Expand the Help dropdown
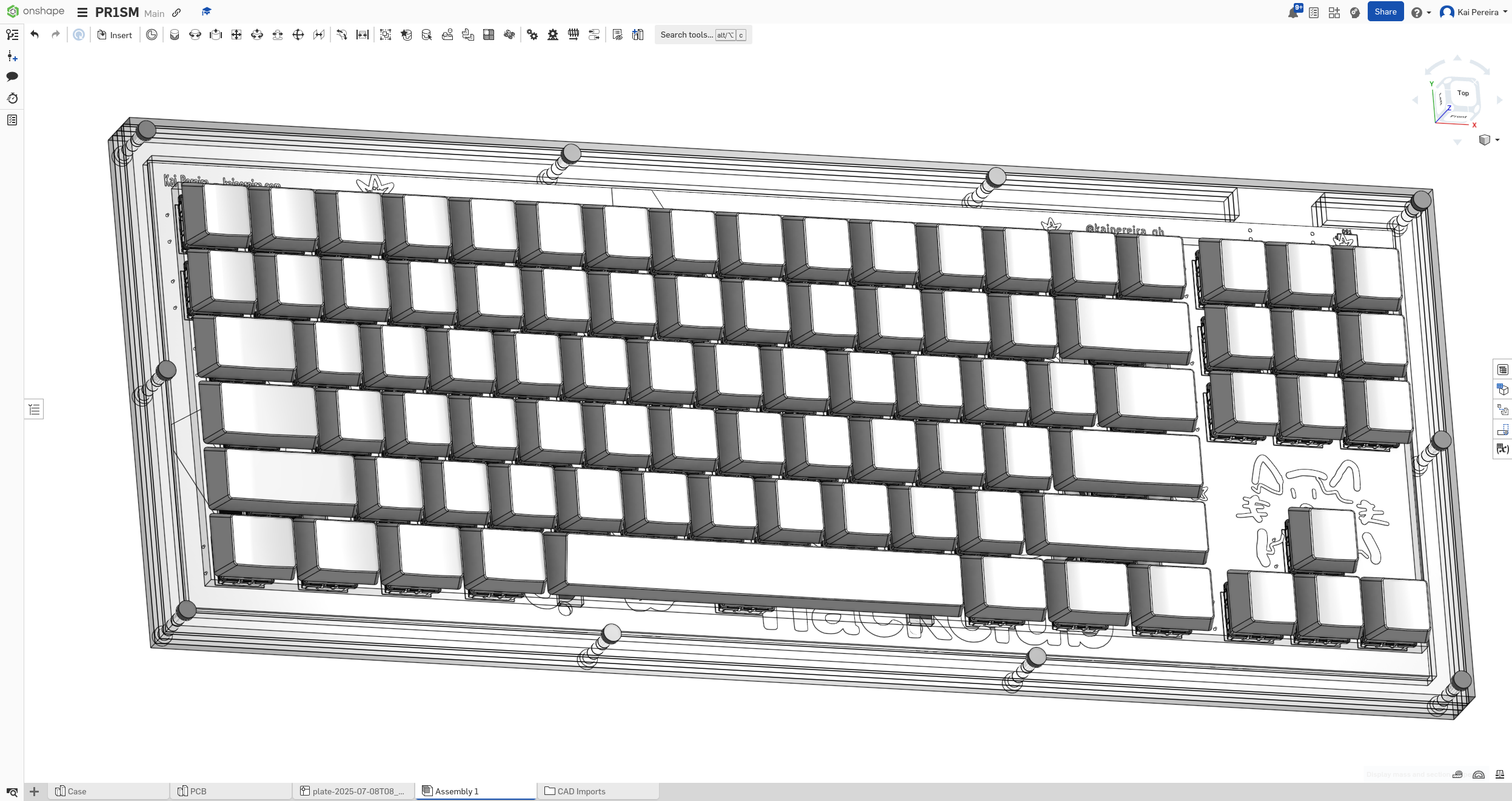The image size is (1512, 801). coord(1421,13)
